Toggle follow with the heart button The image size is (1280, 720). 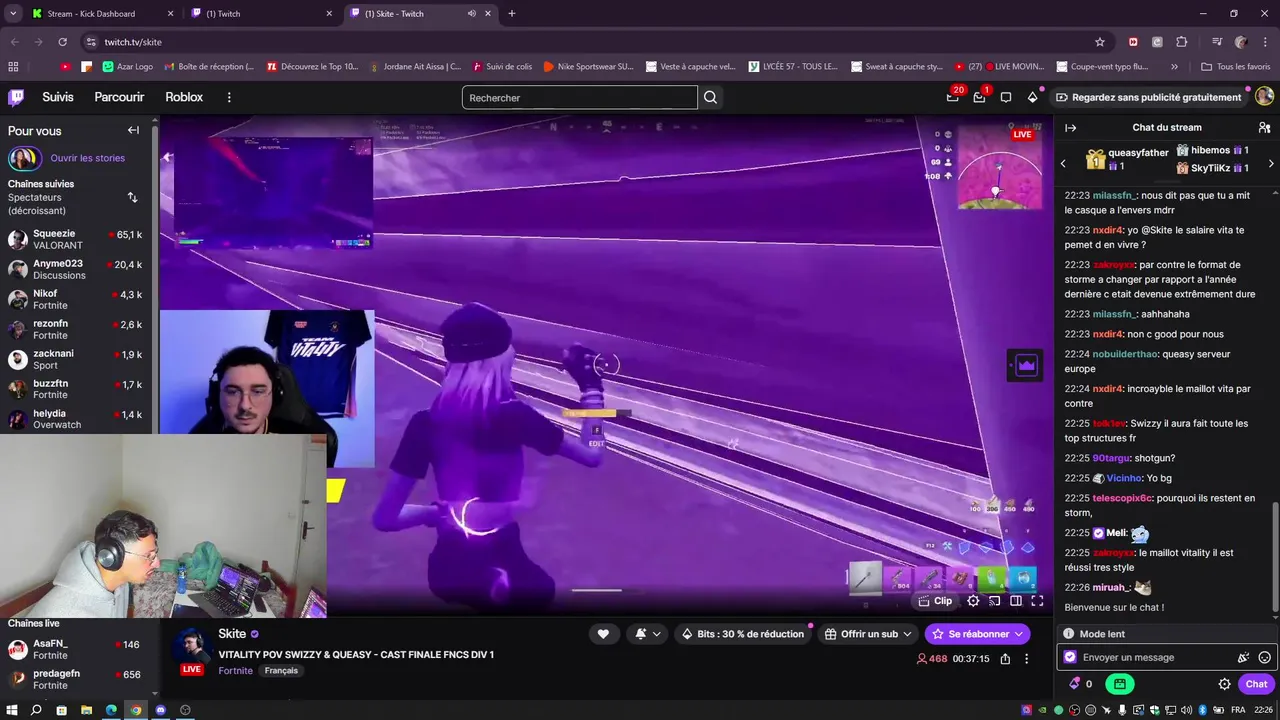coord(603,634)
